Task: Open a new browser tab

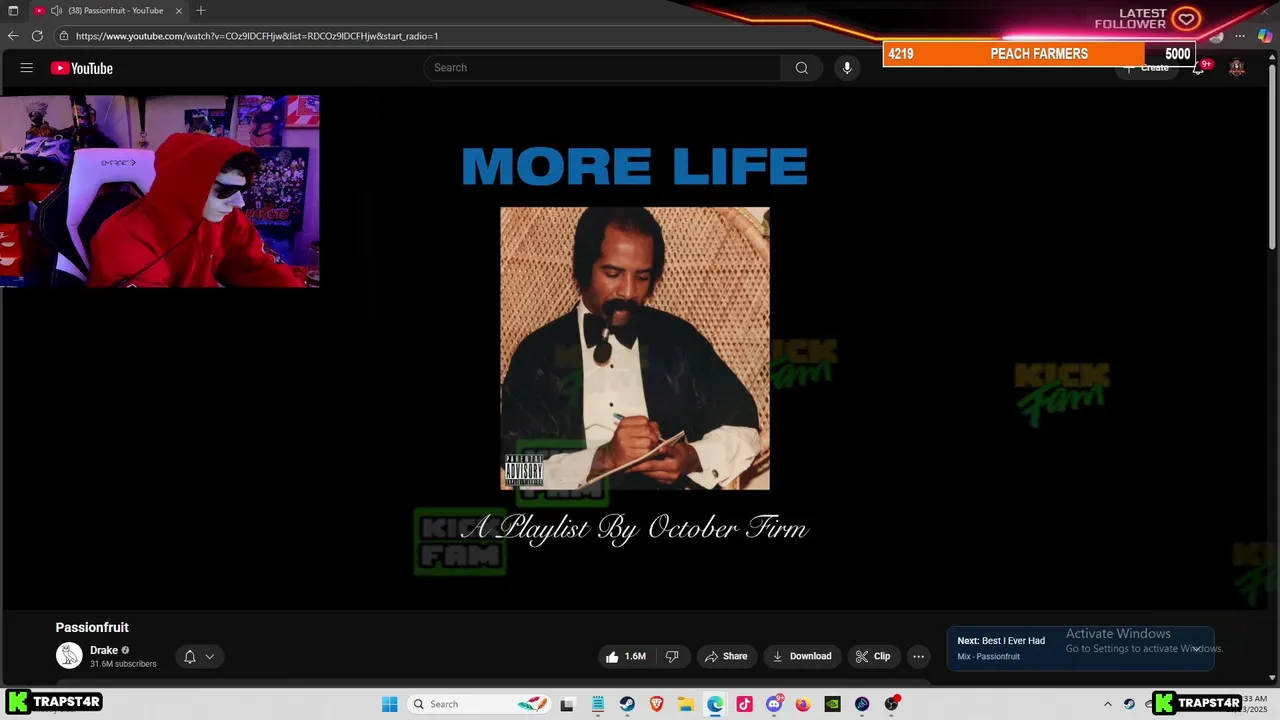Action: pos(201,10)
